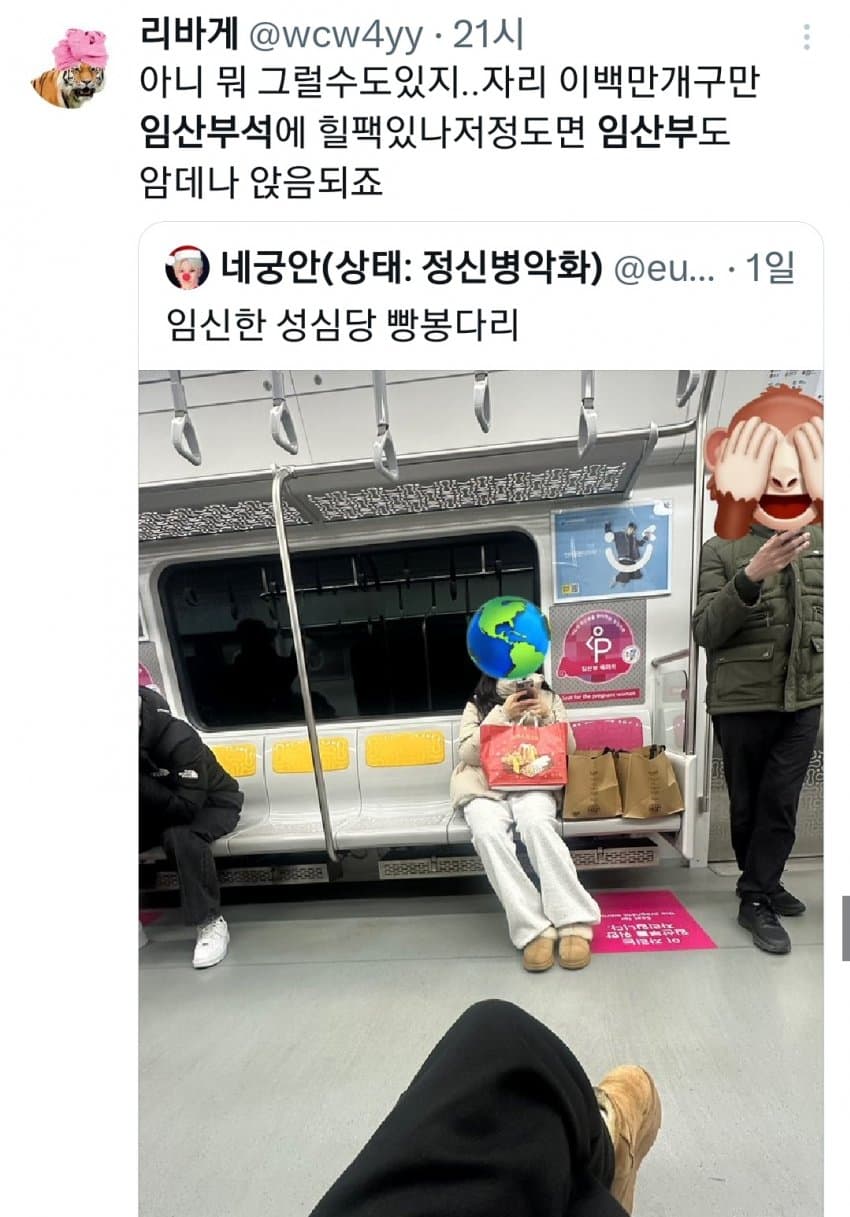This screenshot has height=1217, width=850.
Task: Click the red Sungsimdang shopping bag in photo
Action: point(523,755)
